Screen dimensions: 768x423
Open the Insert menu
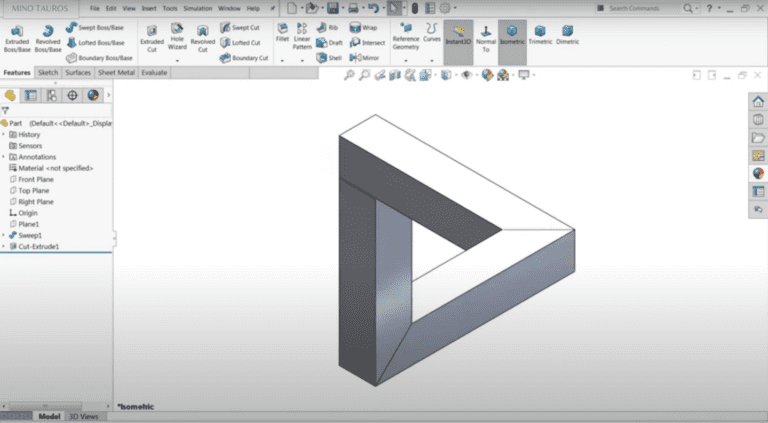click(x=149, y=8)
